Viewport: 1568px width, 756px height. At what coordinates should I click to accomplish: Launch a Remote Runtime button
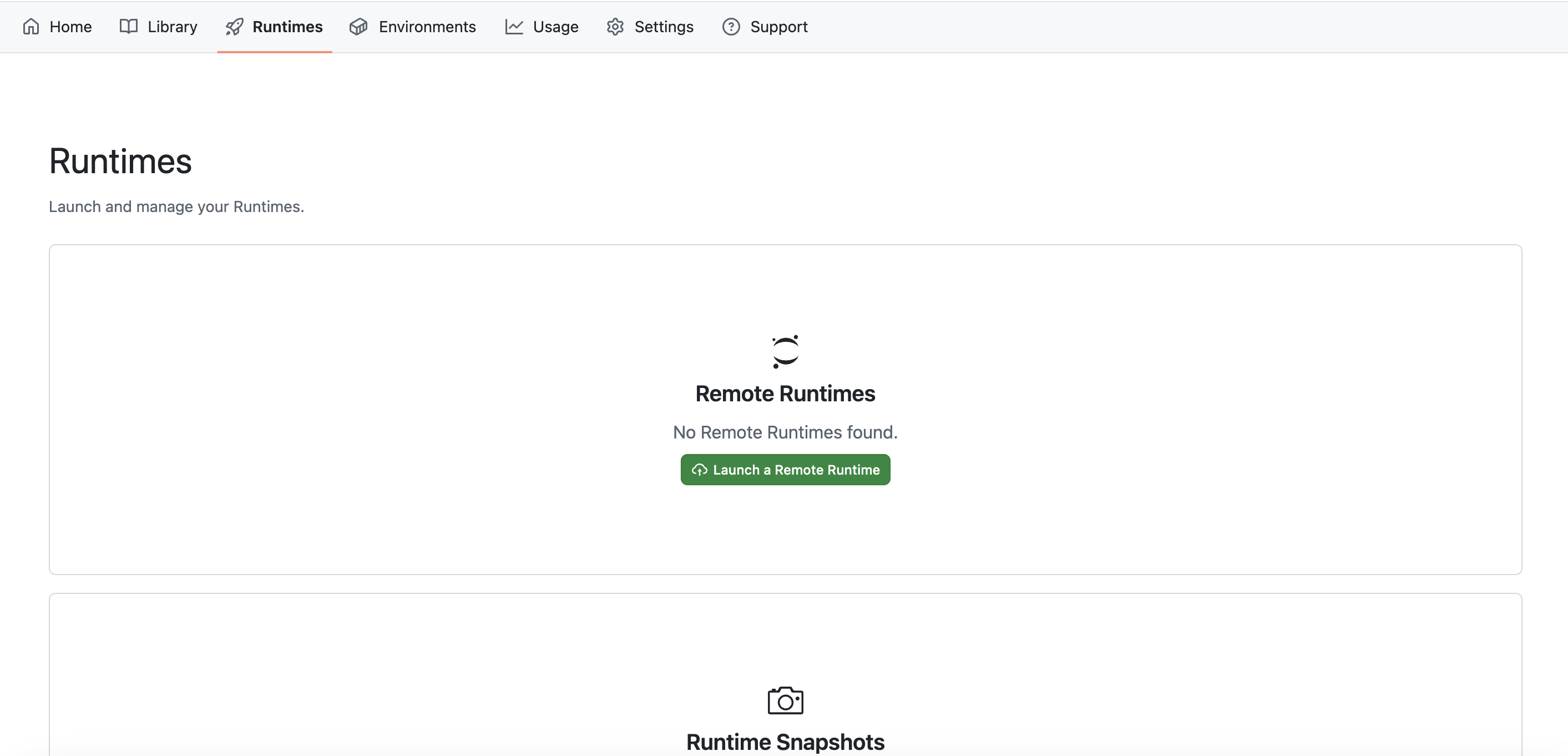(x=785, y=470)
